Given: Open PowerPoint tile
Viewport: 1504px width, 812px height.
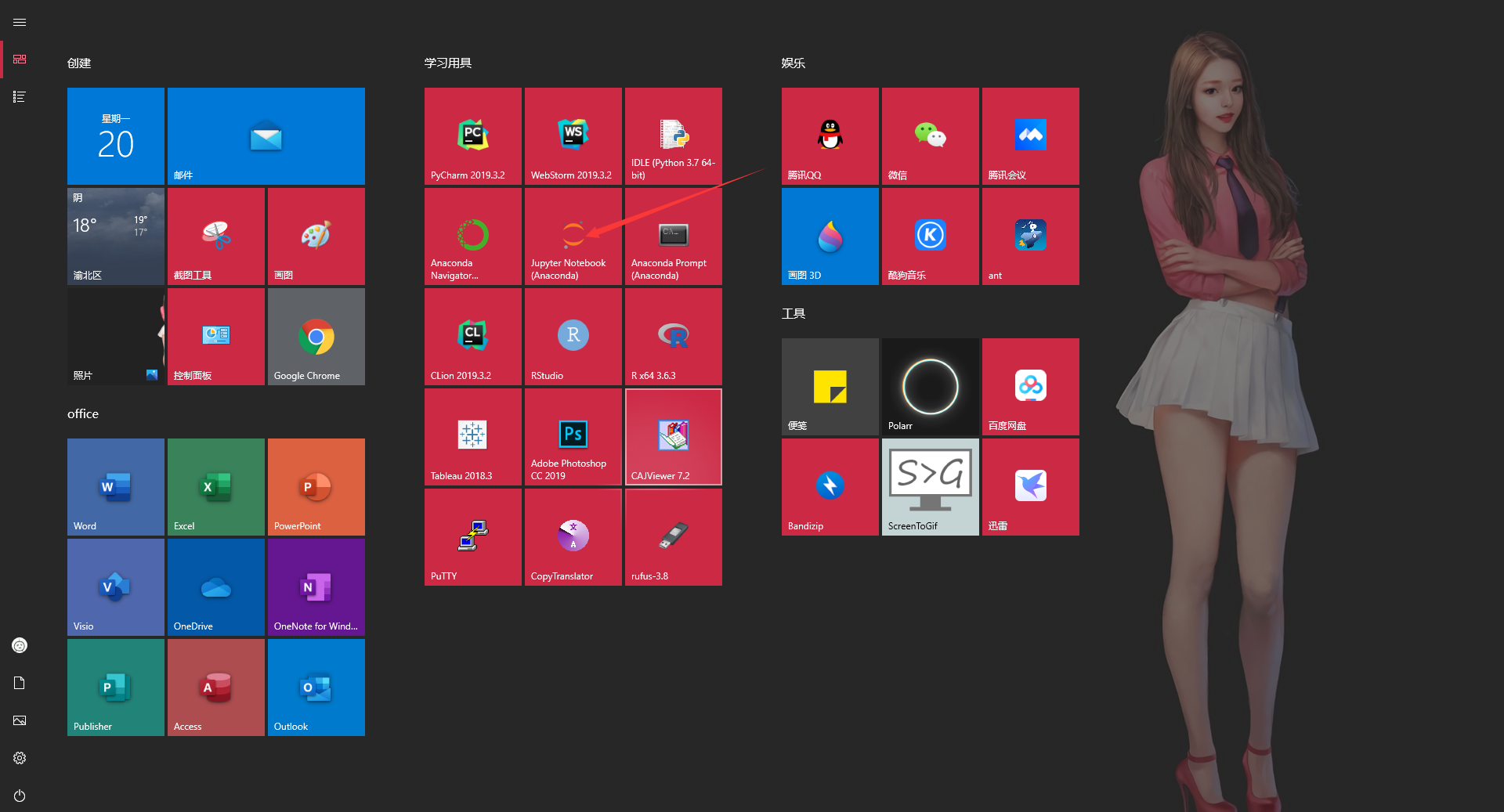Looking at the screenshot, I should click(316, 487).
